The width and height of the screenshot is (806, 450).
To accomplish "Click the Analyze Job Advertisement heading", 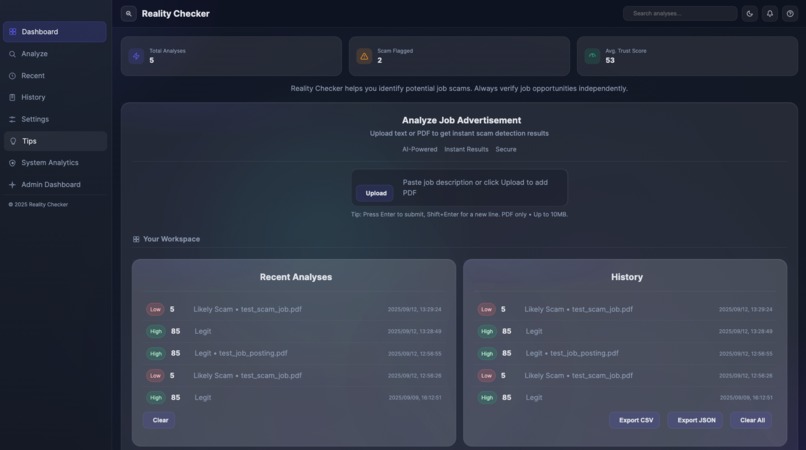I will tap(461, 120).
